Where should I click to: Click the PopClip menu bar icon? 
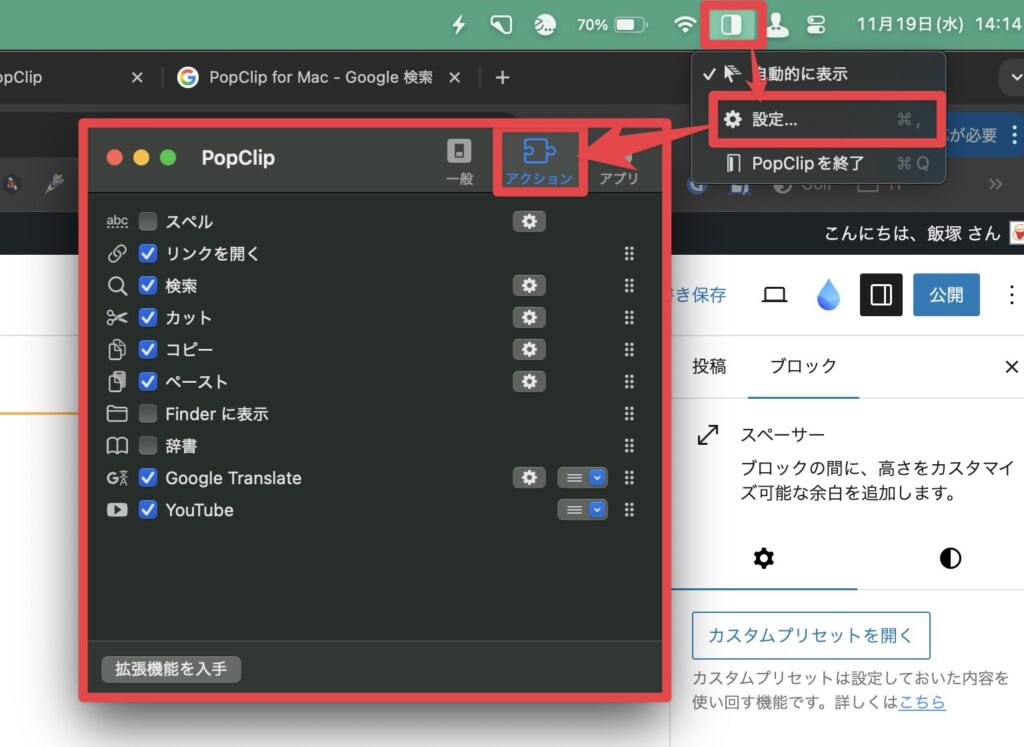coord(731,25)
